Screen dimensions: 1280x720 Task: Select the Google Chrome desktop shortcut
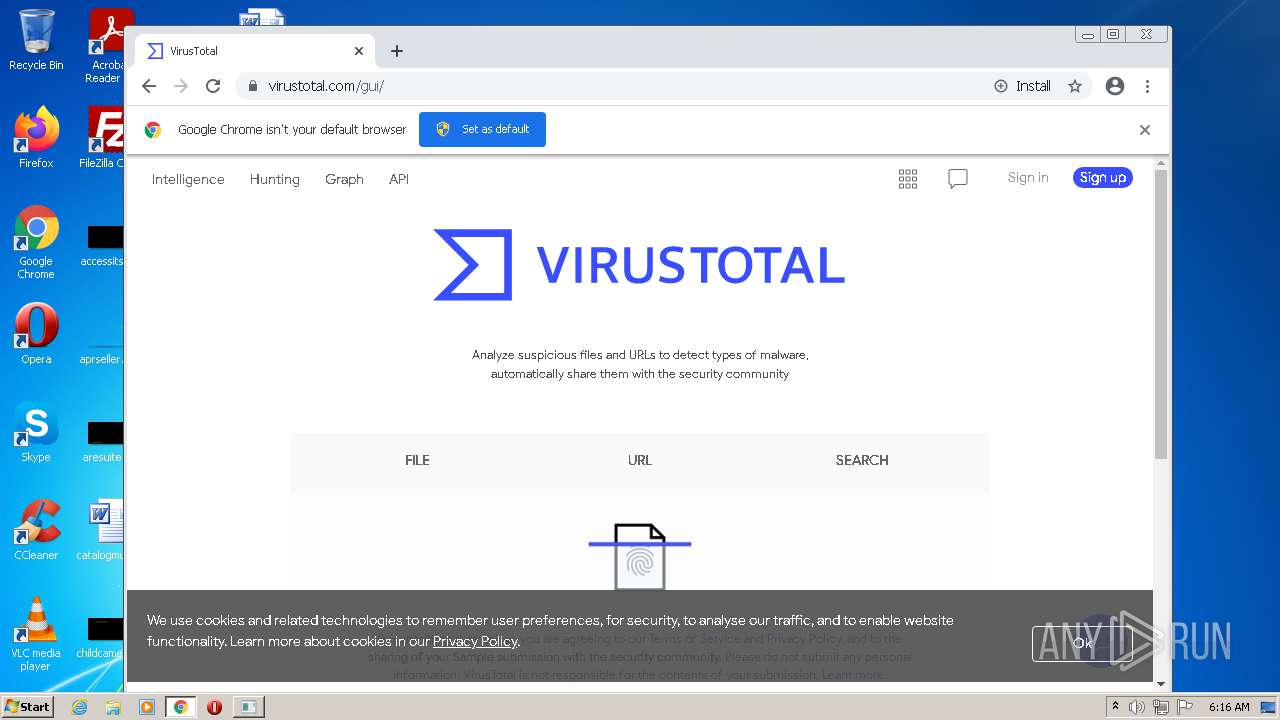[36, 243]
